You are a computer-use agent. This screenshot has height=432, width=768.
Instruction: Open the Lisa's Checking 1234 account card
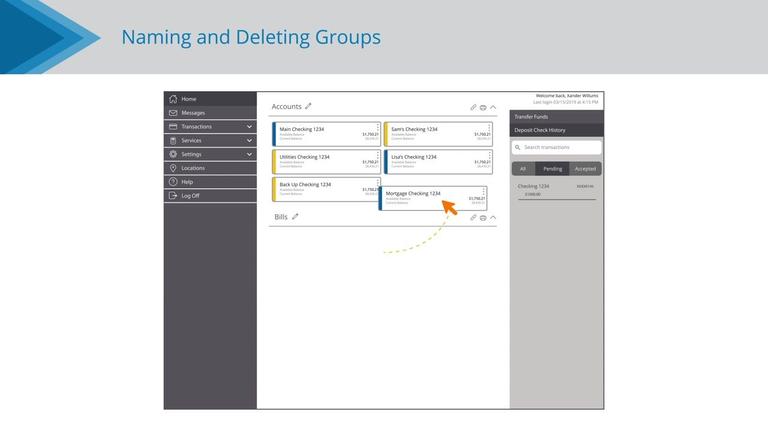click(438, 162)
